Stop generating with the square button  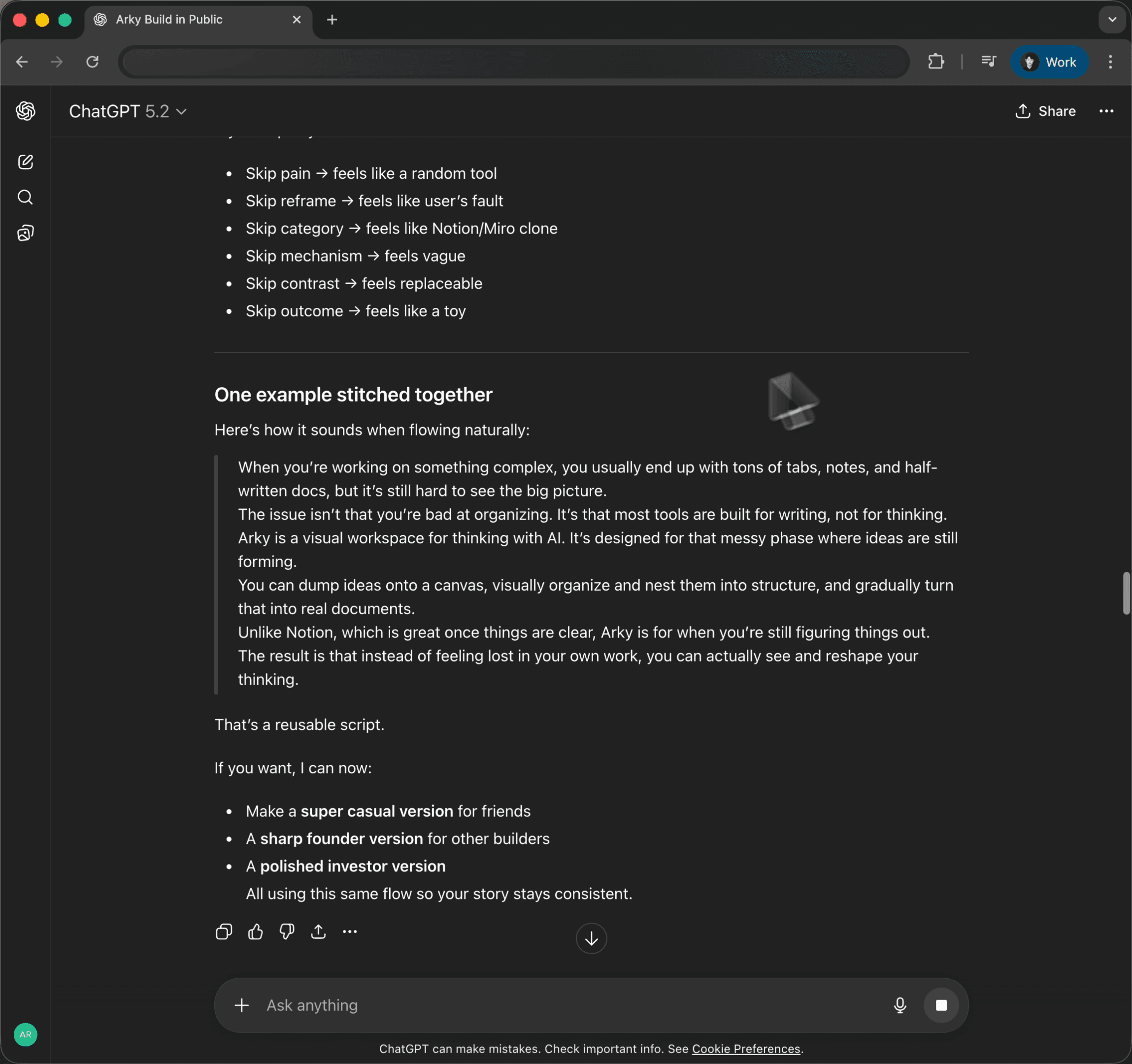941,1005
